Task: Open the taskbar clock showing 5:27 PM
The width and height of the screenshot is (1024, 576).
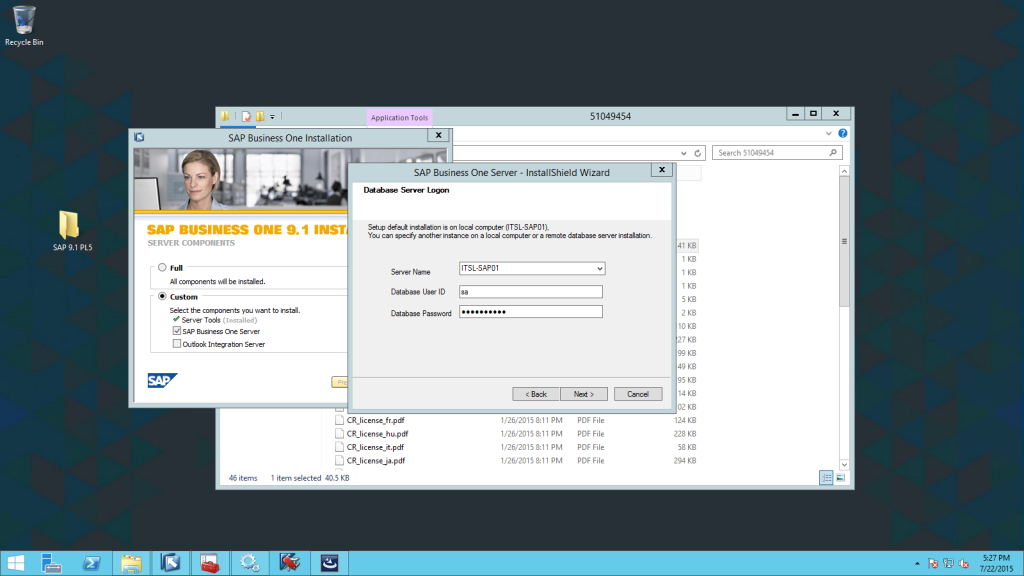Action: [x=996, y=564]
